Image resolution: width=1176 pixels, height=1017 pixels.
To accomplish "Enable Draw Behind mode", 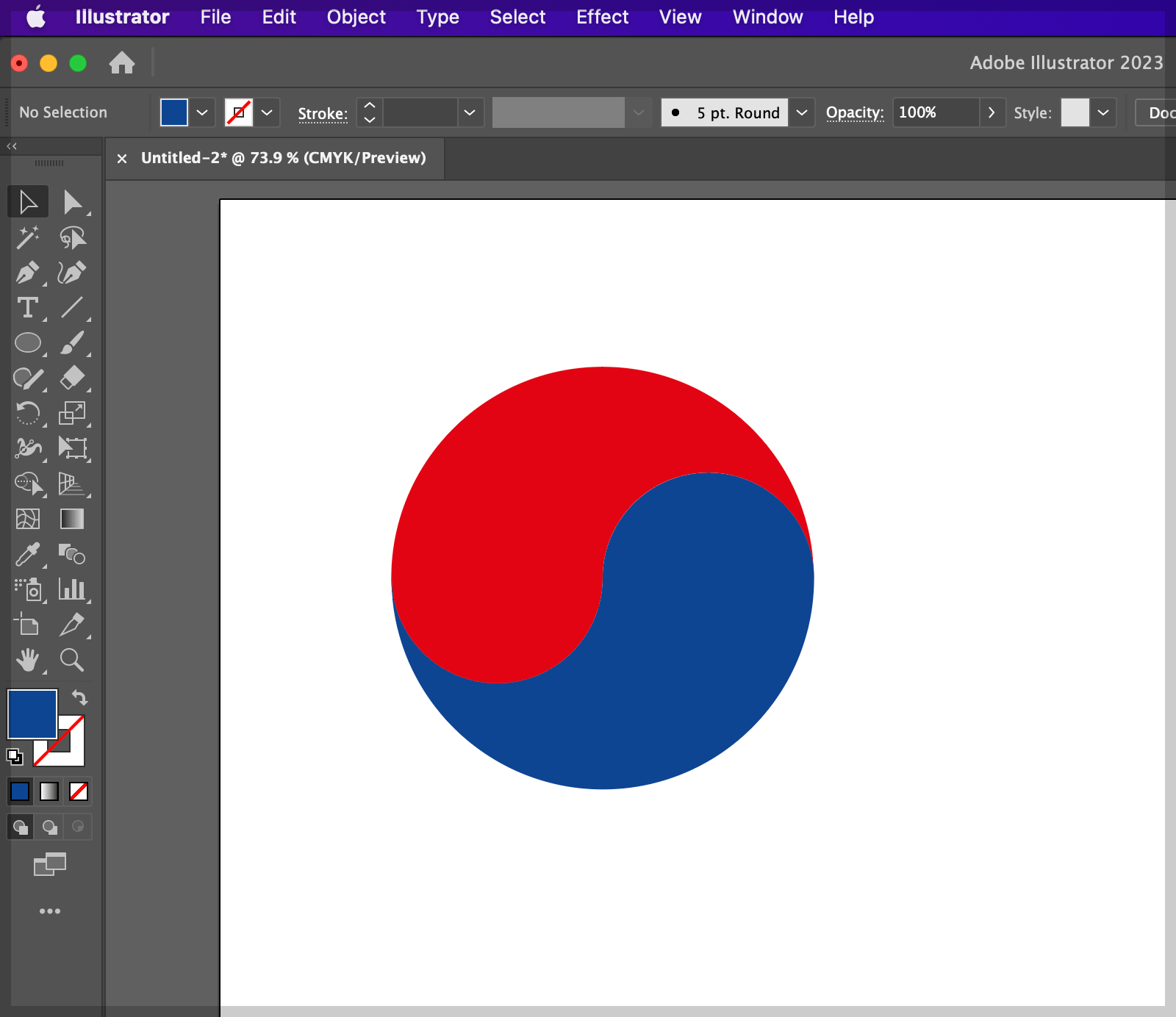I will [x=49, y=827].
